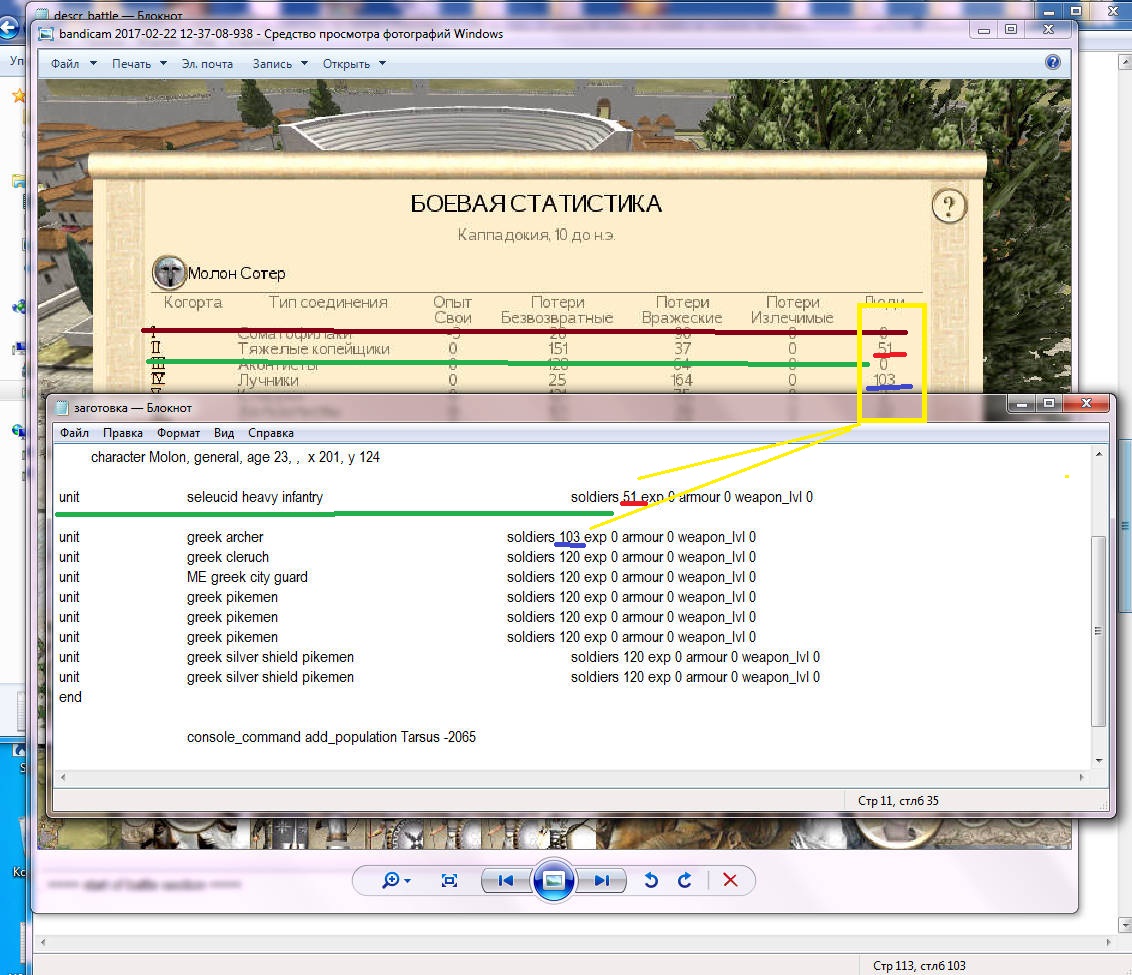Expand the Открыть dropdown menu

point(354,64)
